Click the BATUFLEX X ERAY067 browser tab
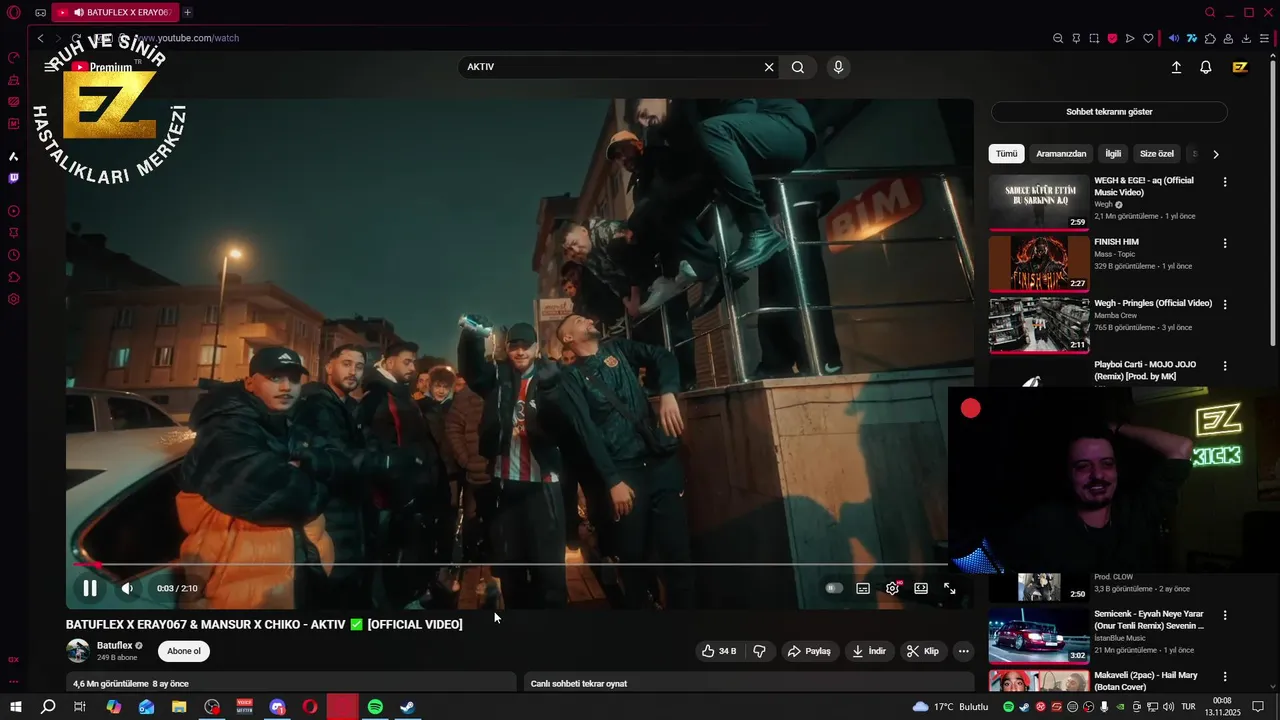1280x720 pixels. pos(114,12)
